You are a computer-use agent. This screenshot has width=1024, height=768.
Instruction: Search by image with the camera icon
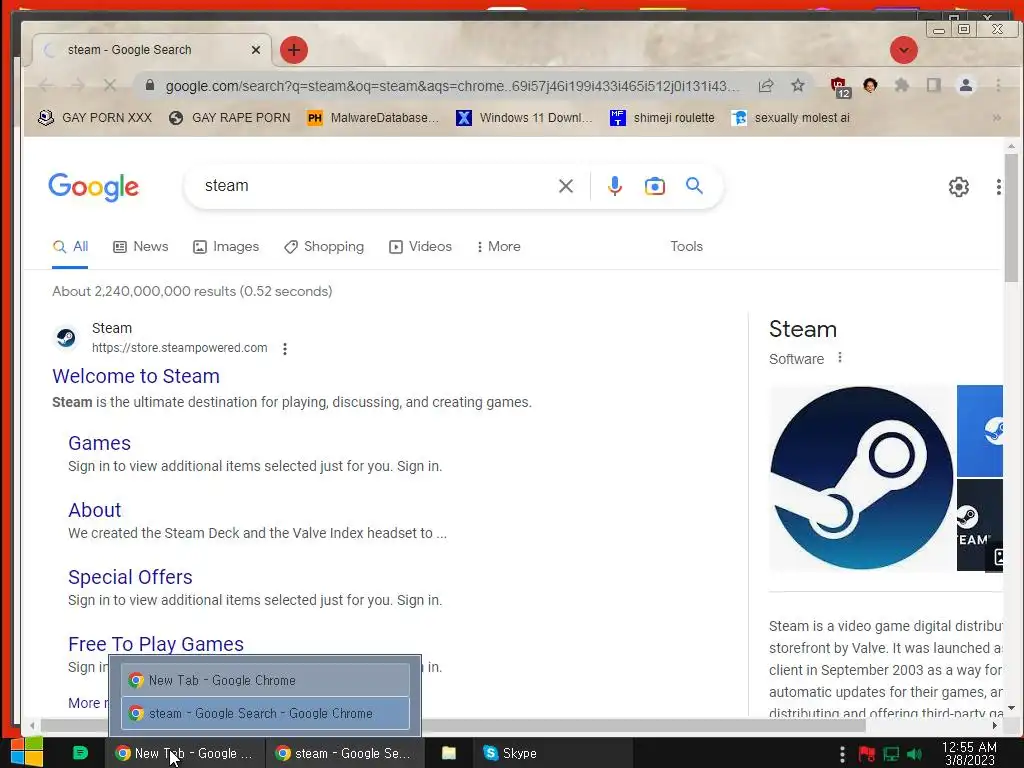tap(654, 186)
